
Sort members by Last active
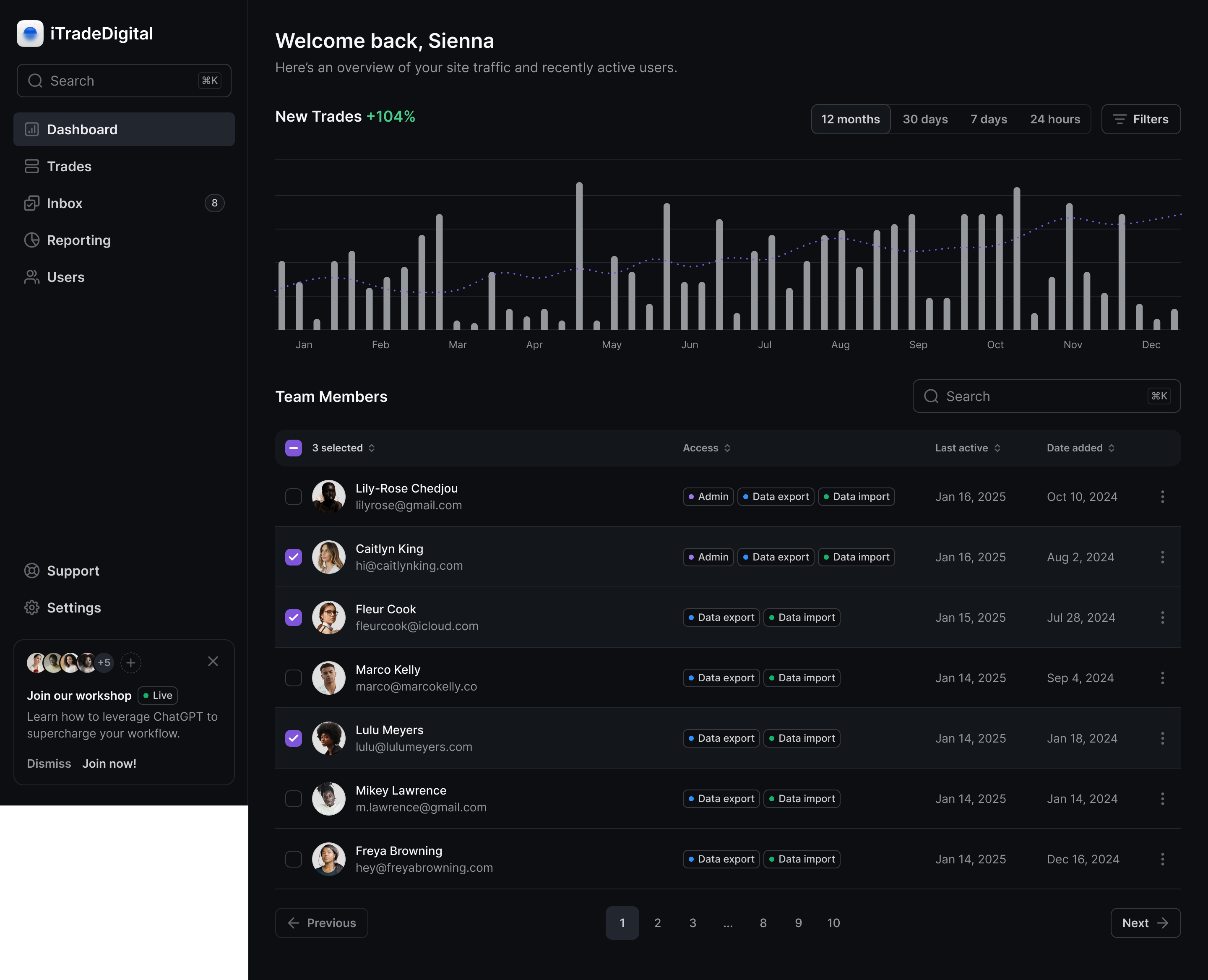pyautogui.click(x=966, y=448)
